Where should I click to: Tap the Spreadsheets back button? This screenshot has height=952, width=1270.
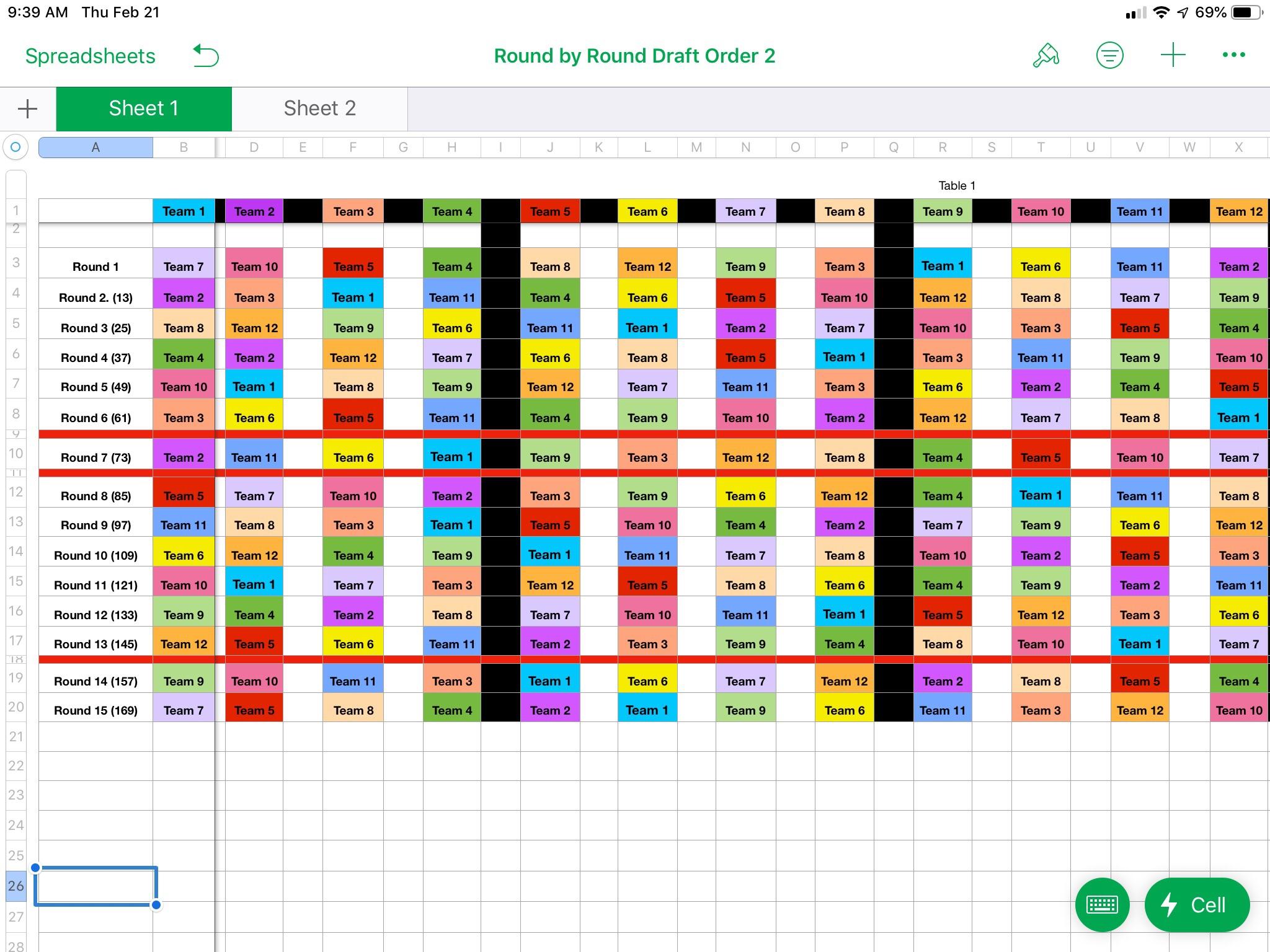tap(89, 55)
